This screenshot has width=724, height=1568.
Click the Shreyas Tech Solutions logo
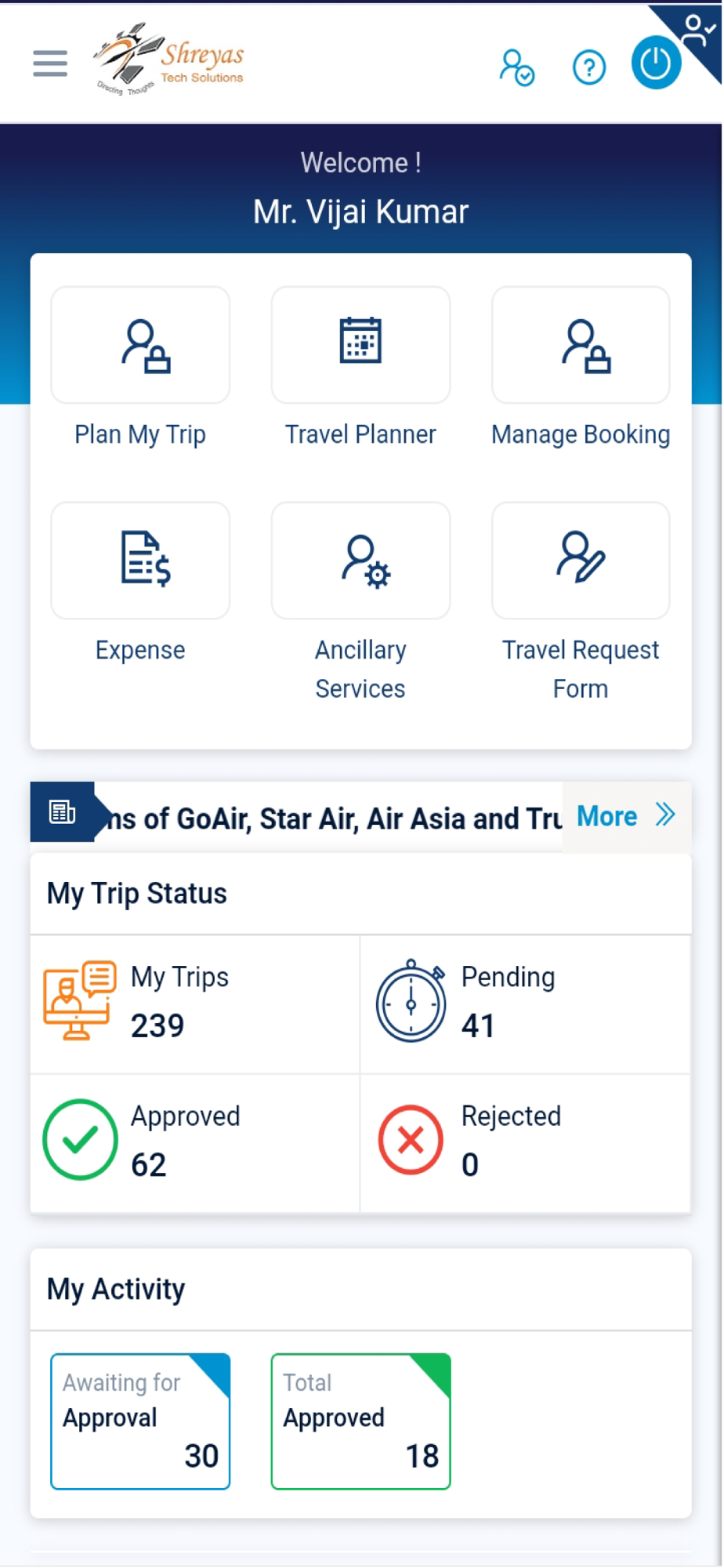coord(169,60)
